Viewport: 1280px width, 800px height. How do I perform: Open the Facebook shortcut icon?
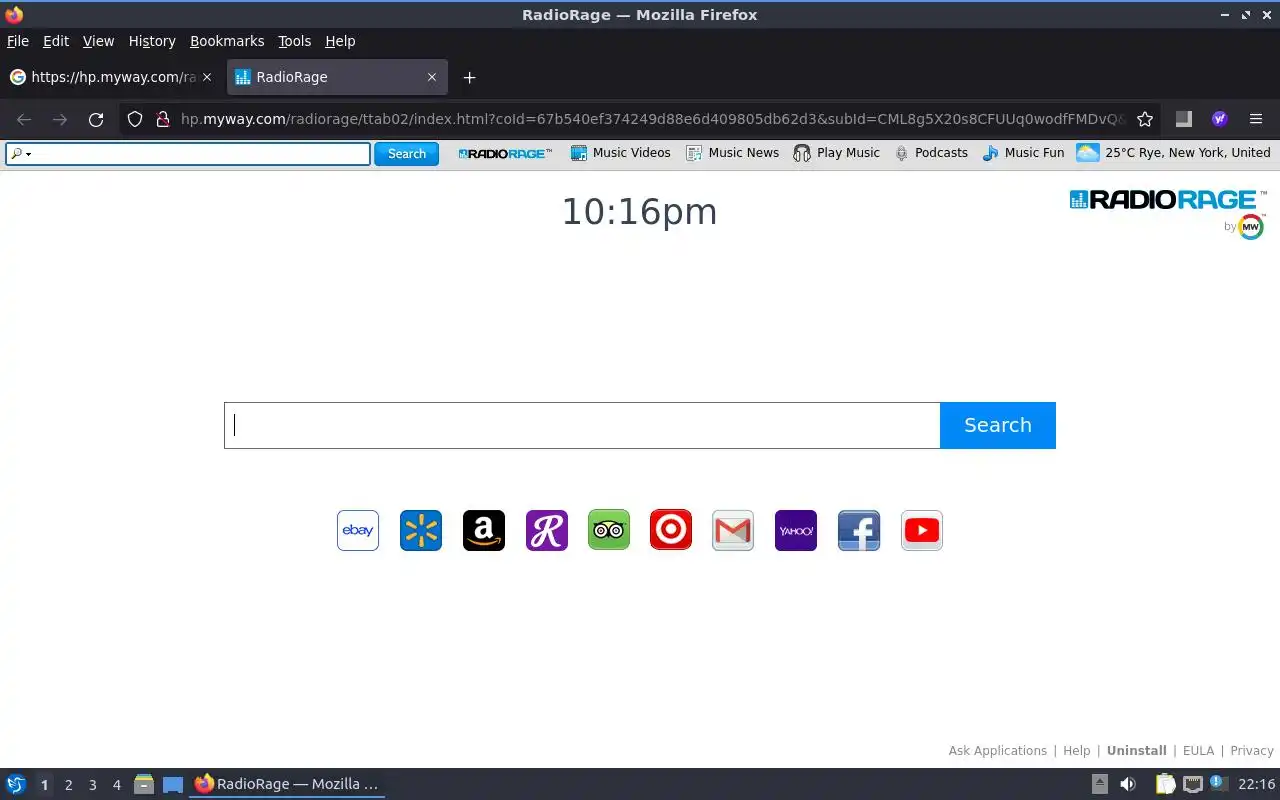[859, 530]
